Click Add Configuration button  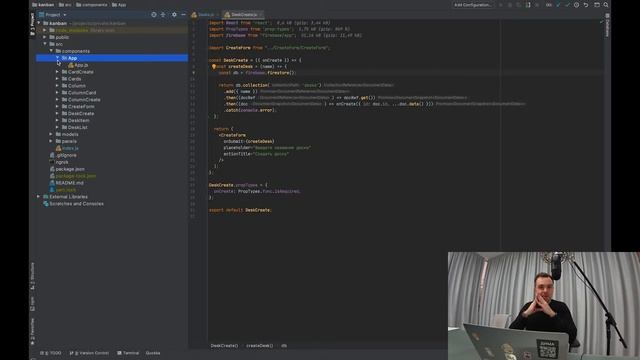click(x=473, y=5)
